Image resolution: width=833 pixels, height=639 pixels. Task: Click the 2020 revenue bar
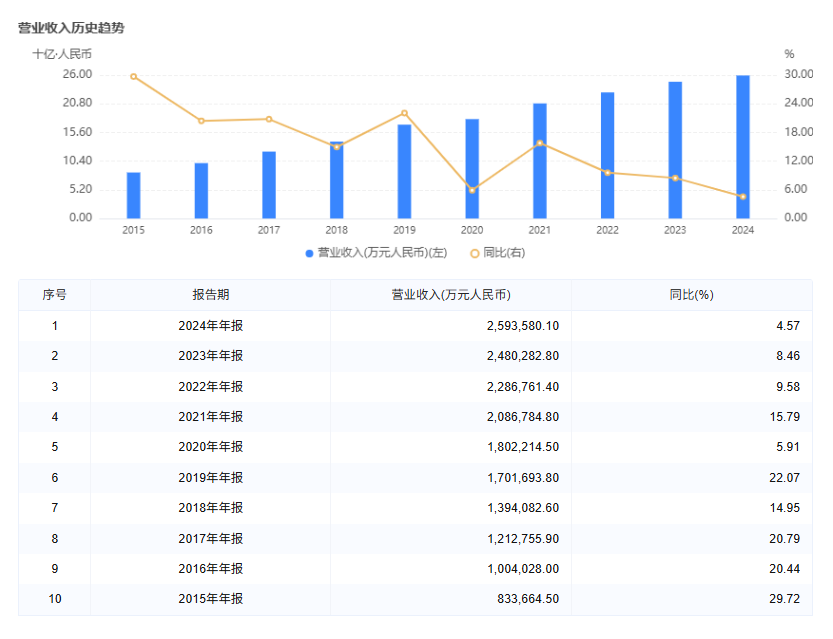click(472, 168)
